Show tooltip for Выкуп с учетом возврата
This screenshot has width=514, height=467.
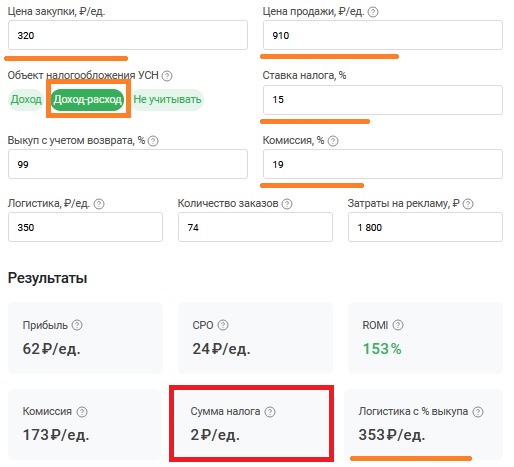153,141
